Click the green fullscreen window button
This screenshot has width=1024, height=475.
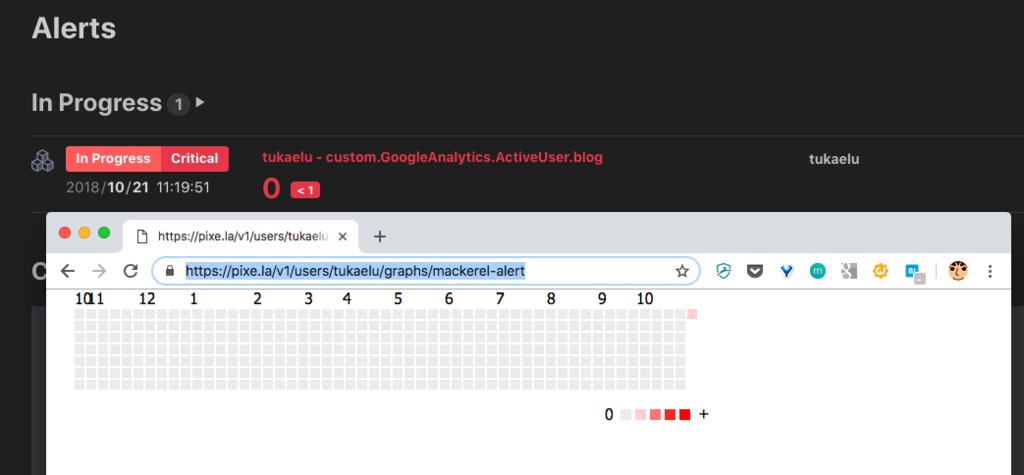(x=104, y=233)
